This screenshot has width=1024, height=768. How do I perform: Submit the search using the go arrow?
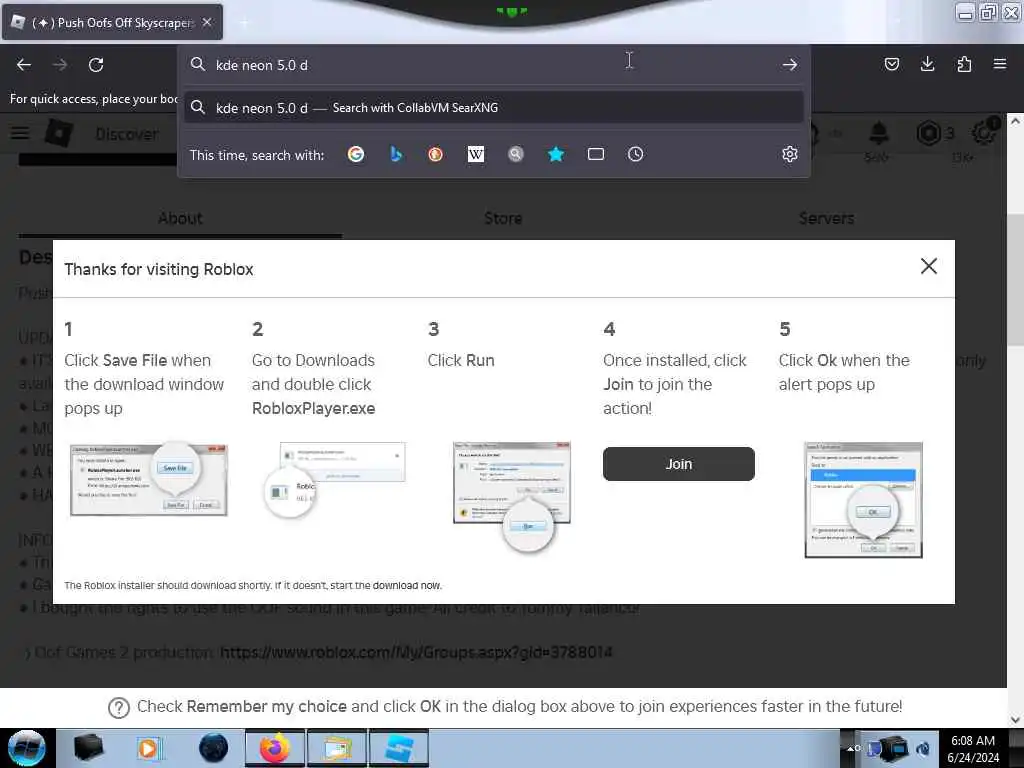(790, 65)
